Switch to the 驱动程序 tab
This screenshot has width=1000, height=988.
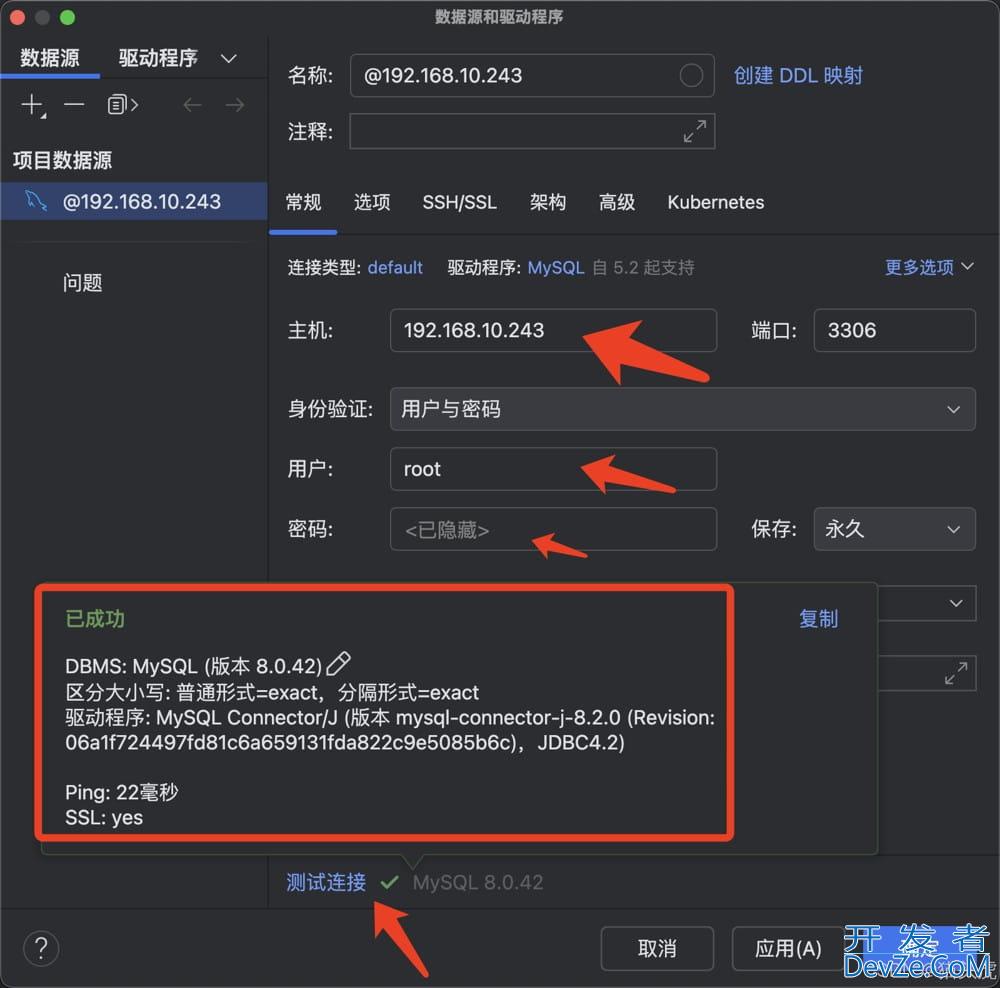(158, 57)
